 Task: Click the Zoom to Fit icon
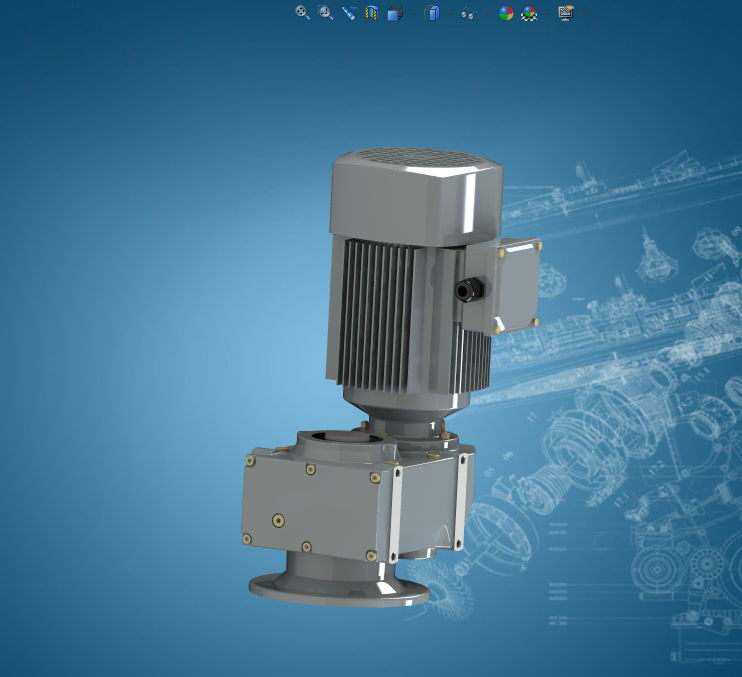(x=302, y=13)
